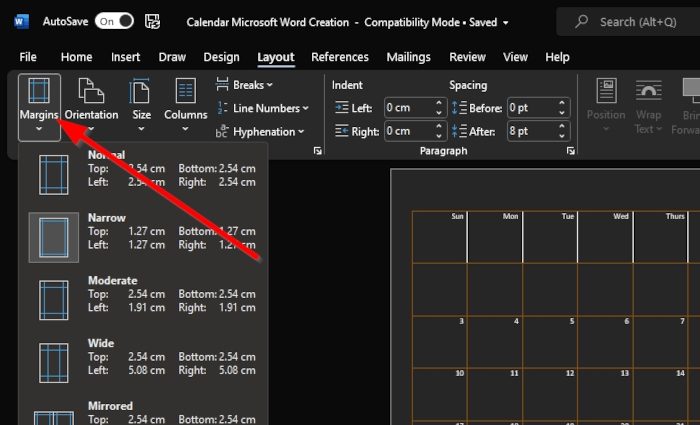Click the Spacing Before icon
Image resolution: width=700 pixels, height=425 pixels.
459,108
